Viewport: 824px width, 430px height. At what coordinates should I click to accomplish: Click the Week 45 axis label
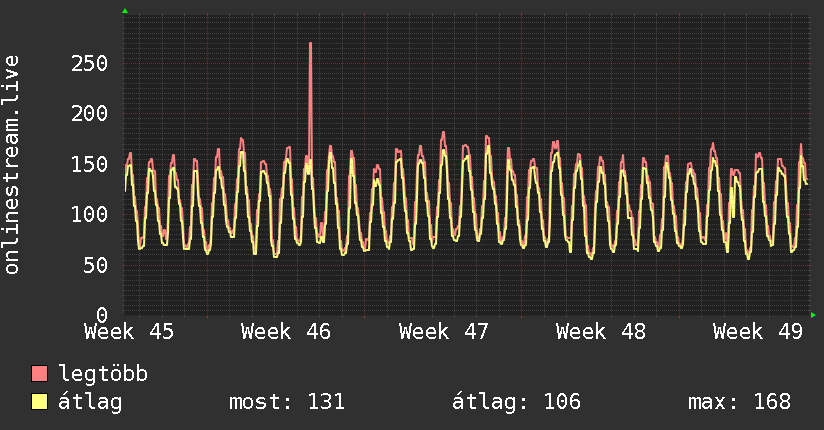tap(129, 332)
